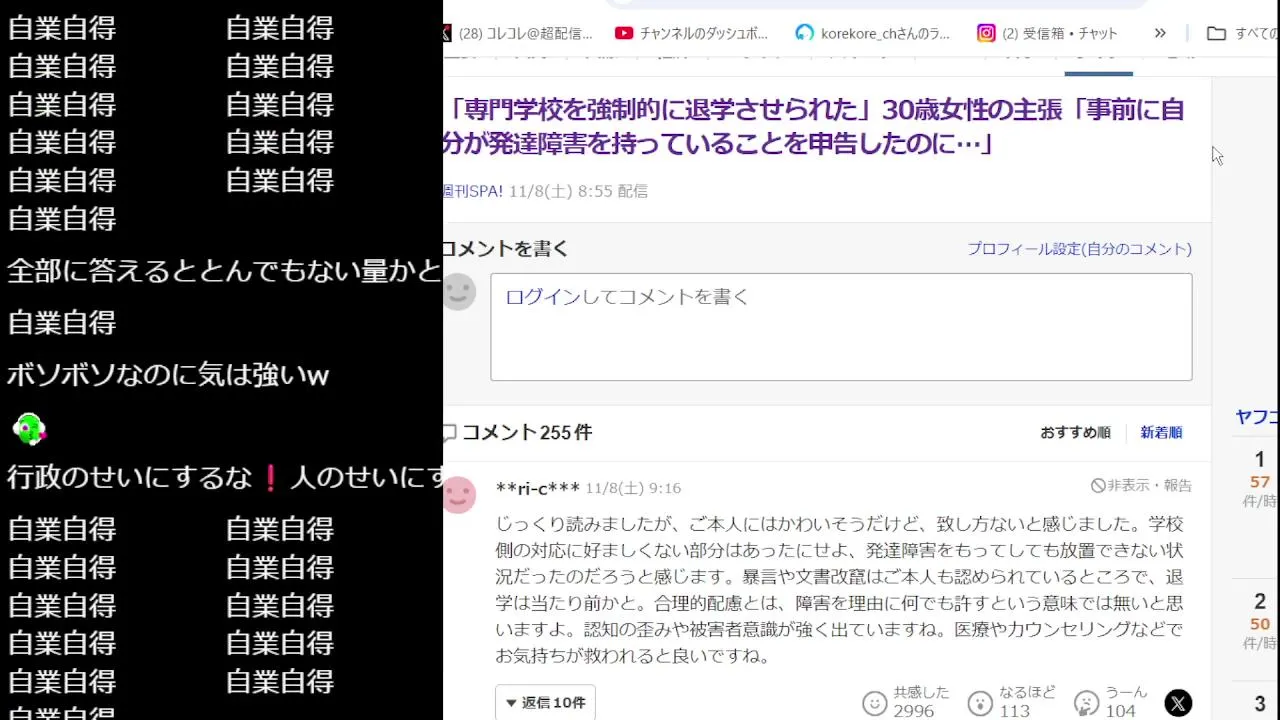Open the 専門学校を強制的に退学させられた article headline
This screenshot has height=720, width=1280.
click(x=814, y=126)
